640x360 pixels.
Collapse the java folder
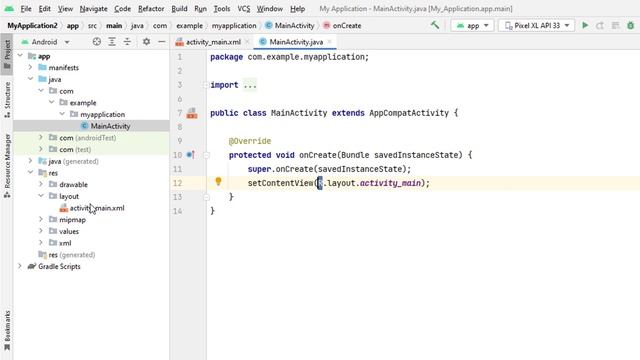31,79
